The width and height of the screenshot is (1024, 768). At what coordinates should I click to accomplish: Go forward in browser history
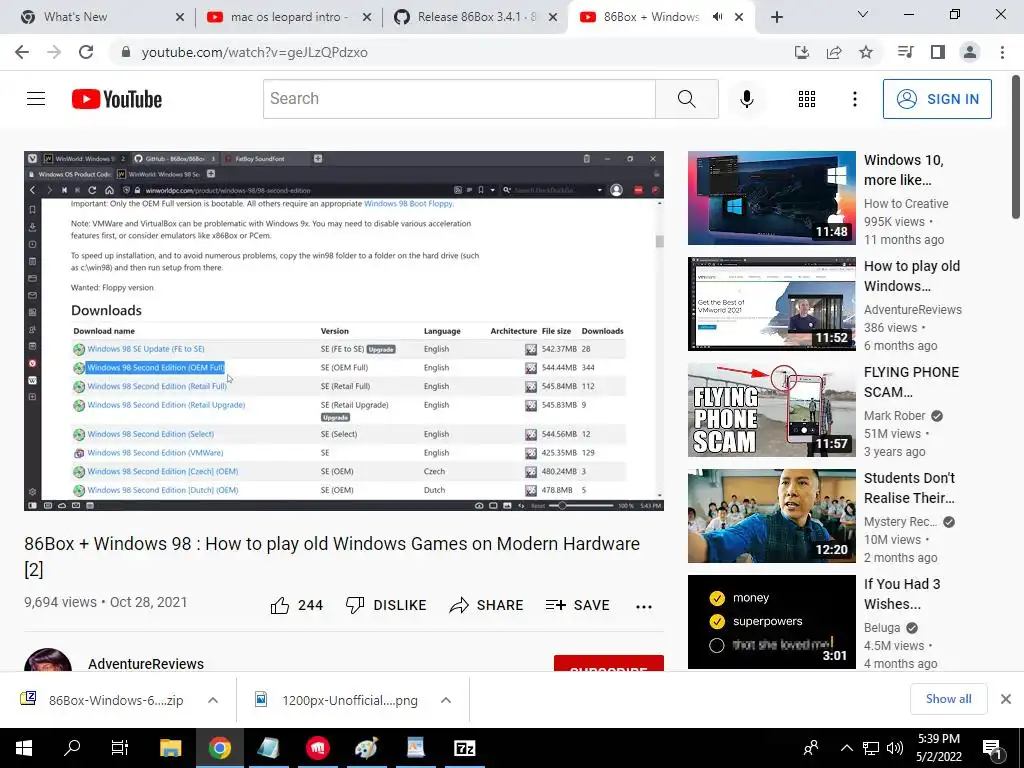click(x=54, y=52)
